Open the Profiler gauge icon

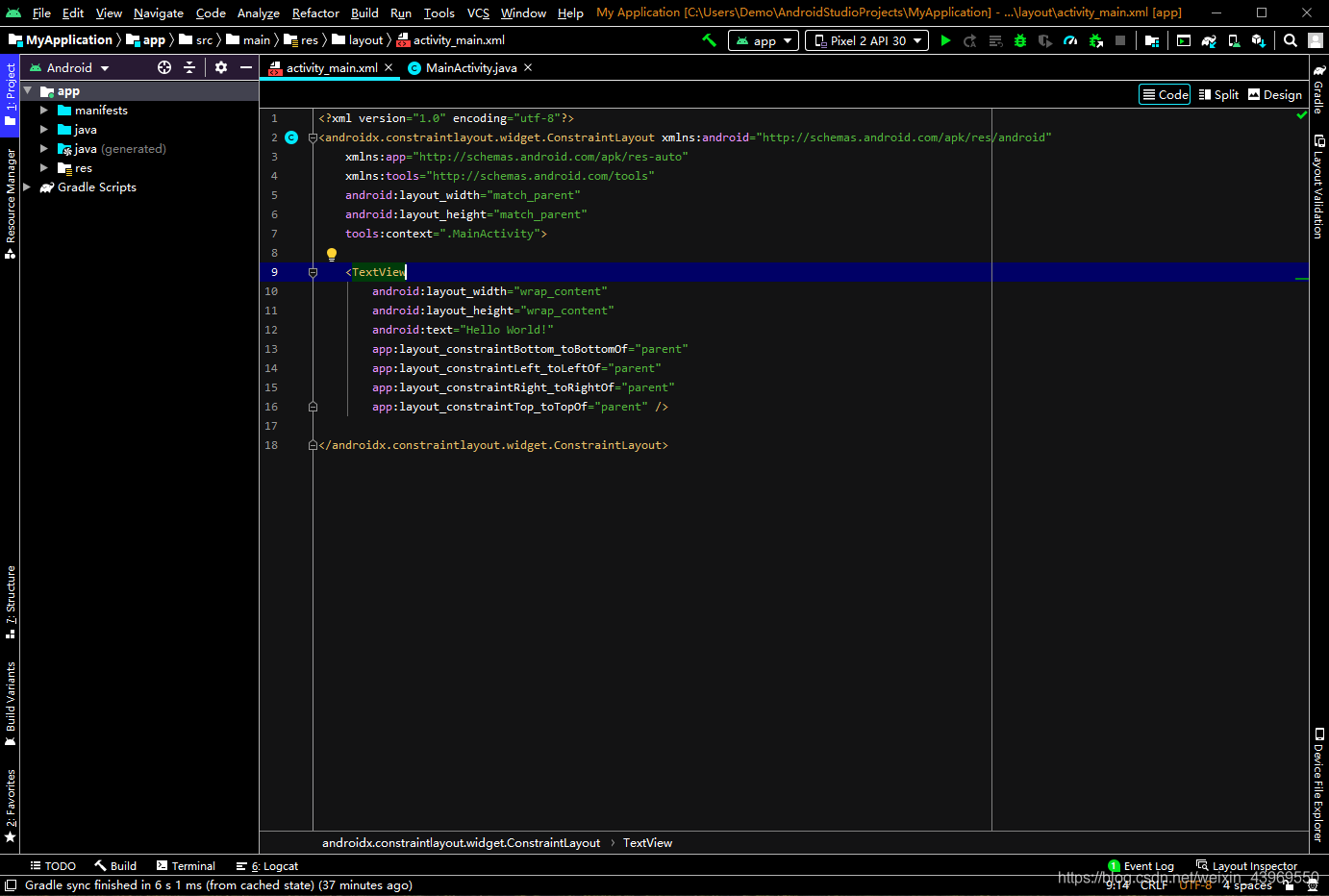(1070, 40)
